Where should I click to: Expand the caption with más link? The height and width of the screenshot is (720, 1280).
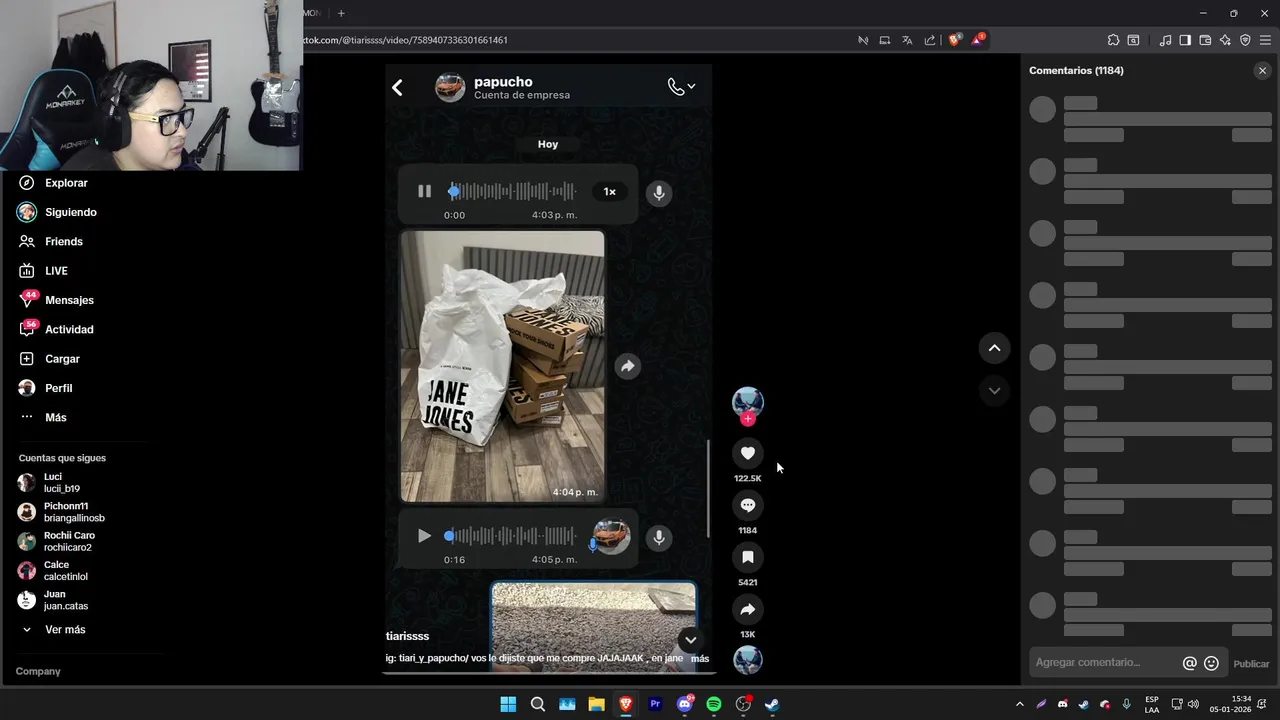(x=699, y=658)
